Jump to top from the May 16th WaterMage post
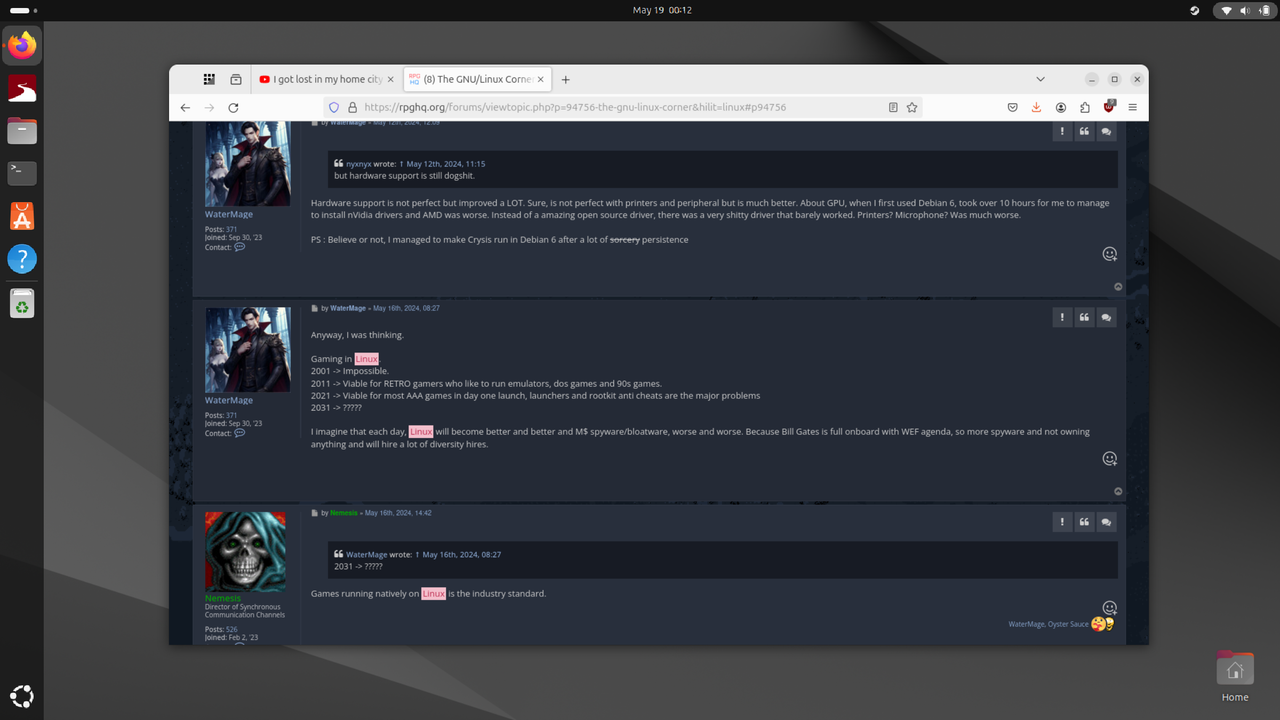Image resolution: width=1280 pixels, height=720 pixels. click(1118, 491)
